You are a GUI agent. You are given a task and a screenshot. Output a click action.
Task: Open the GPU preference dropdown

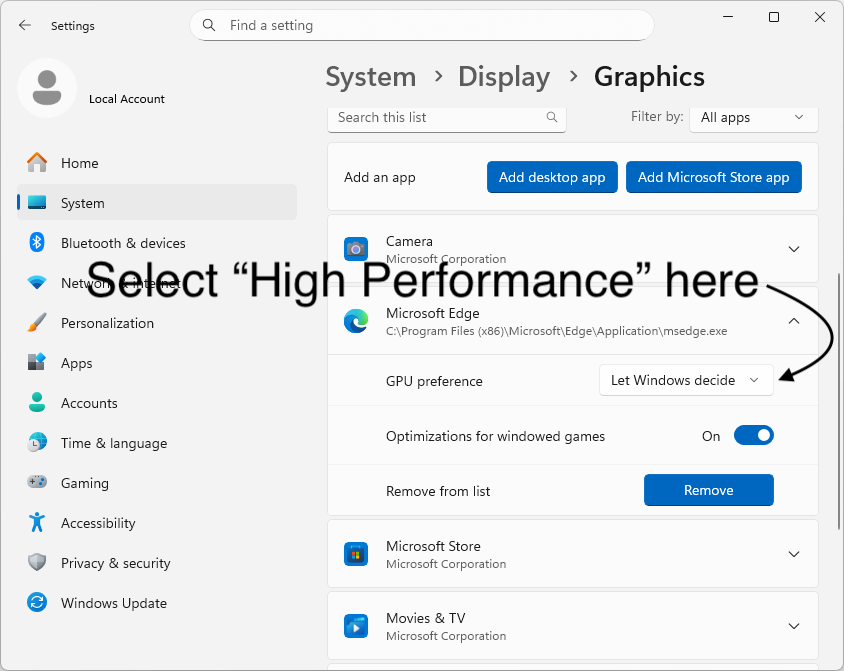pyautogui.click(x=685, y=380)
